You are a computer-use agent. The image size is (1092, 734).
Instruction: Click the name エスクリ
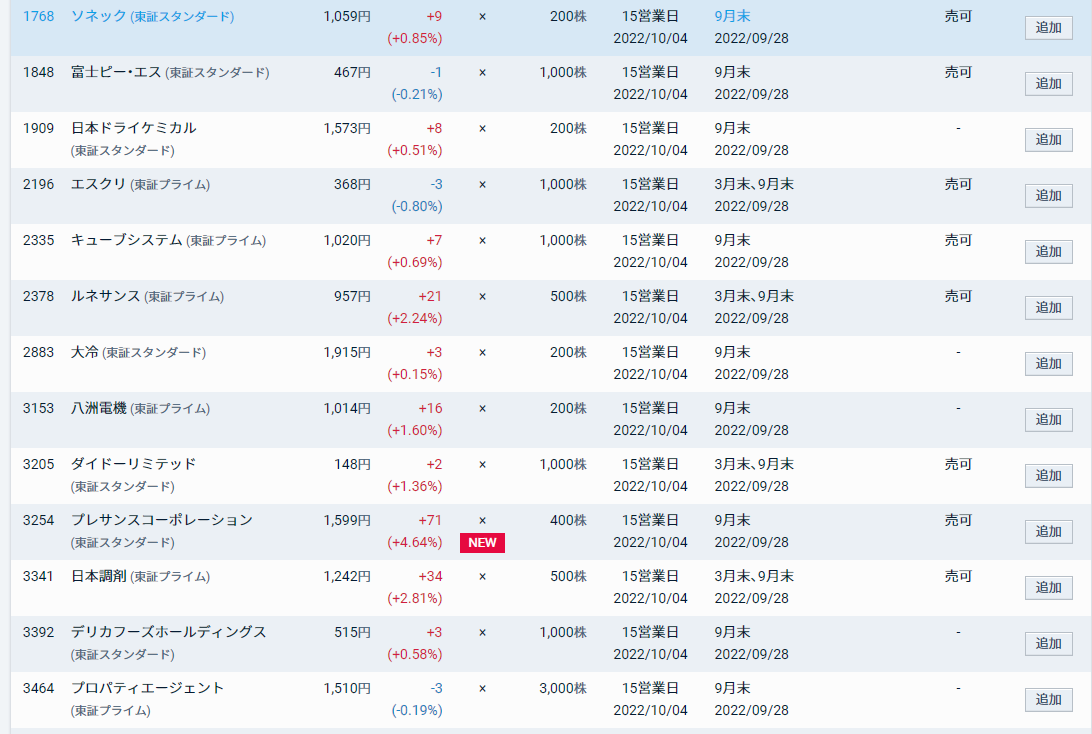pyautogui.click(x=98, y=185)
